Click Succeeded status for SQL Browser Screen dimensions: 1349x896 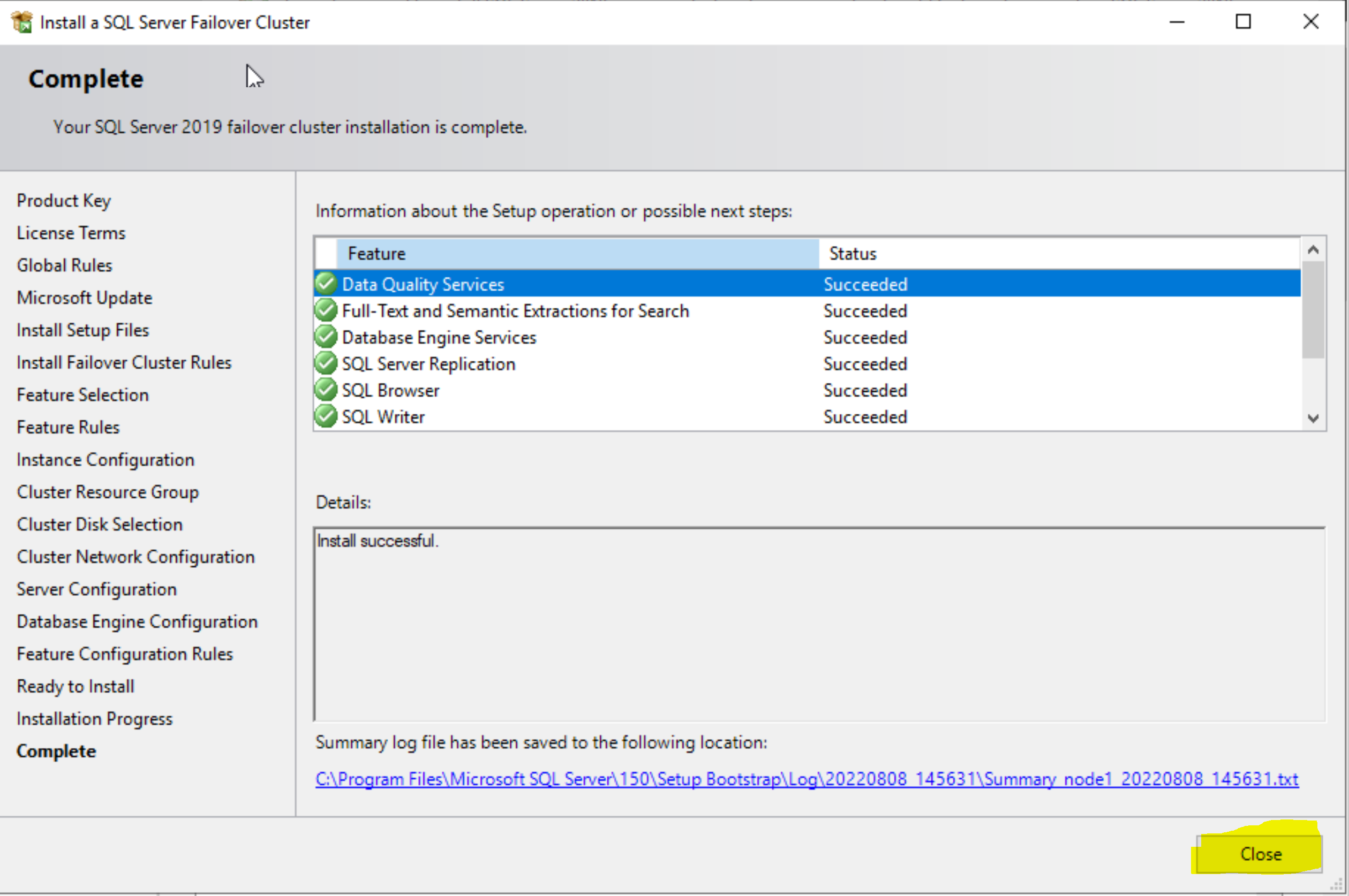(x=865, y=390)
